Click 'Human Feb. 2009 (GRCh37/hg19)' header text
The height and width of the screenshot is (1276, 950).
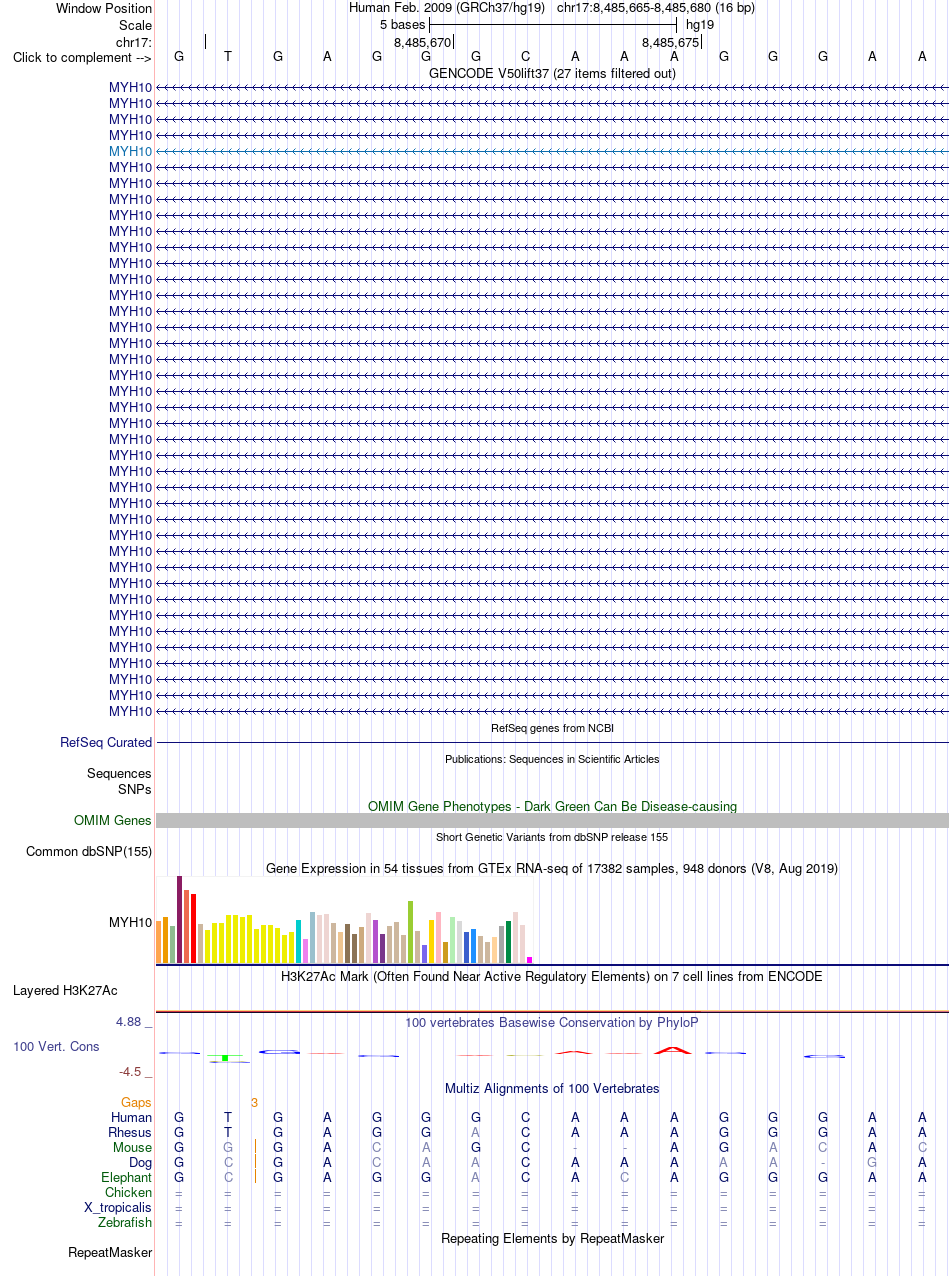(x=447, y=8)
